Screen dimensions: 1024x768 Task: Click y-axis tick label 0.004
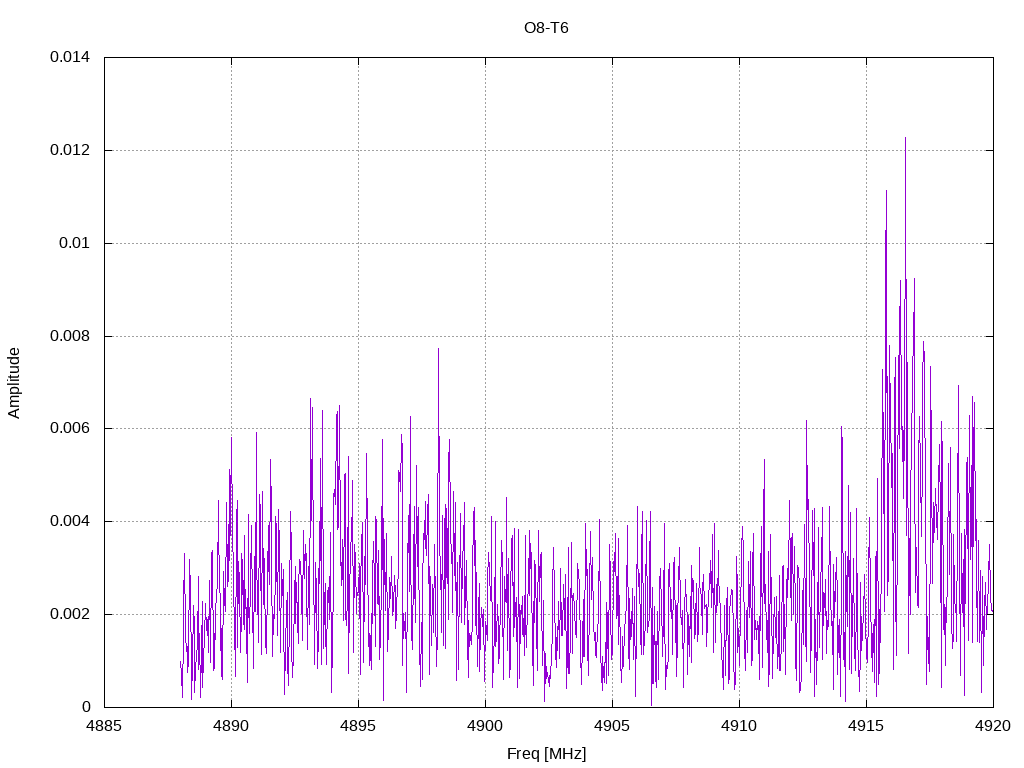tap(70, 521)
